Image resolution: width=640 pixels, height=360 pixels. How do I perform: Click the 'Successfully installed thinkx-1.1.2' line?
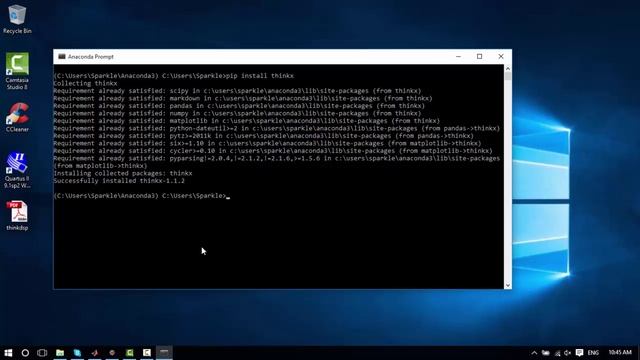pos(119,181)
